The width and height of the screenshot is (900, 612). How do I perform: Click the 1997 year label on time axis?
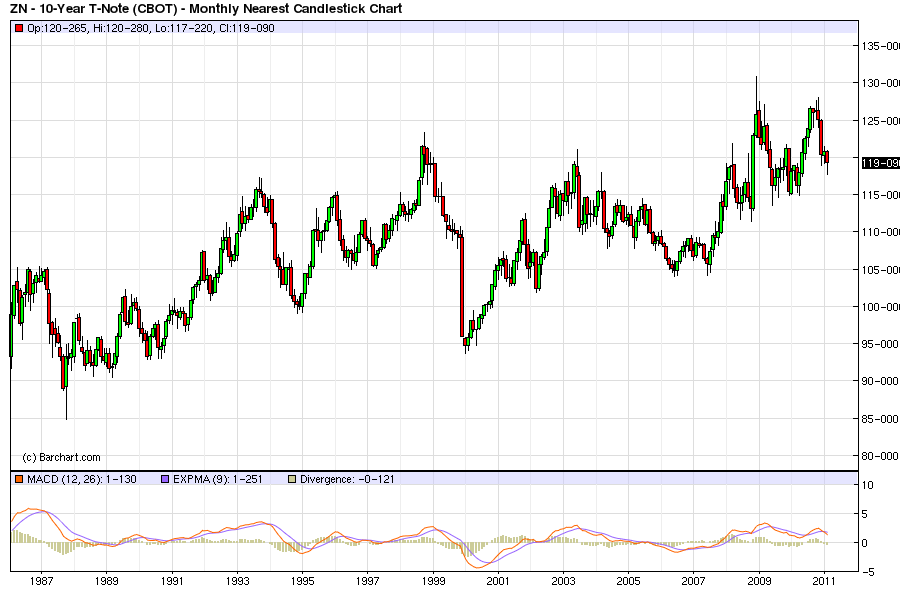(x=367, y=581)
